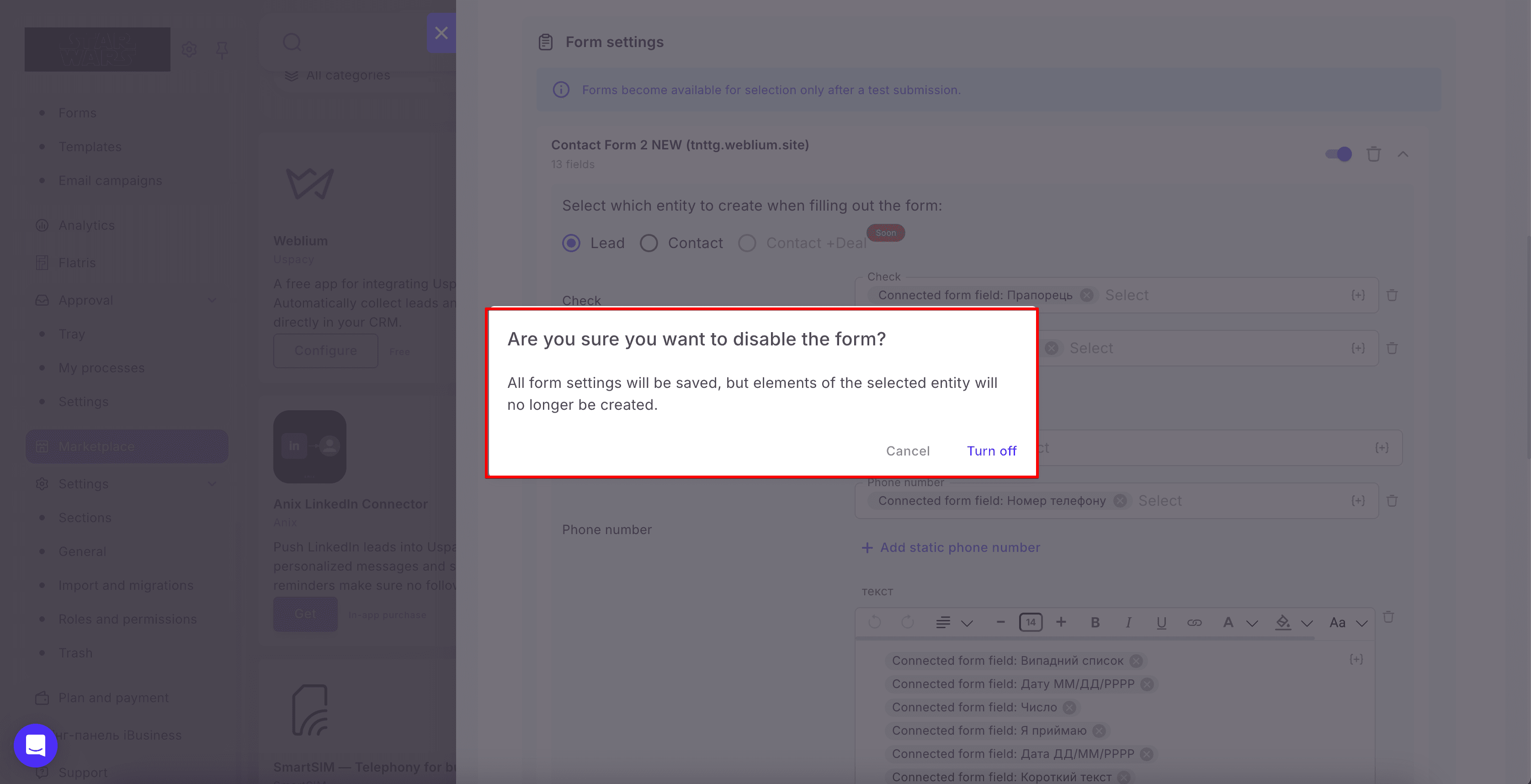Open the text color dropdown arrow
The width and height of the screenshot is (1531, 784).
click(1252, 623)
